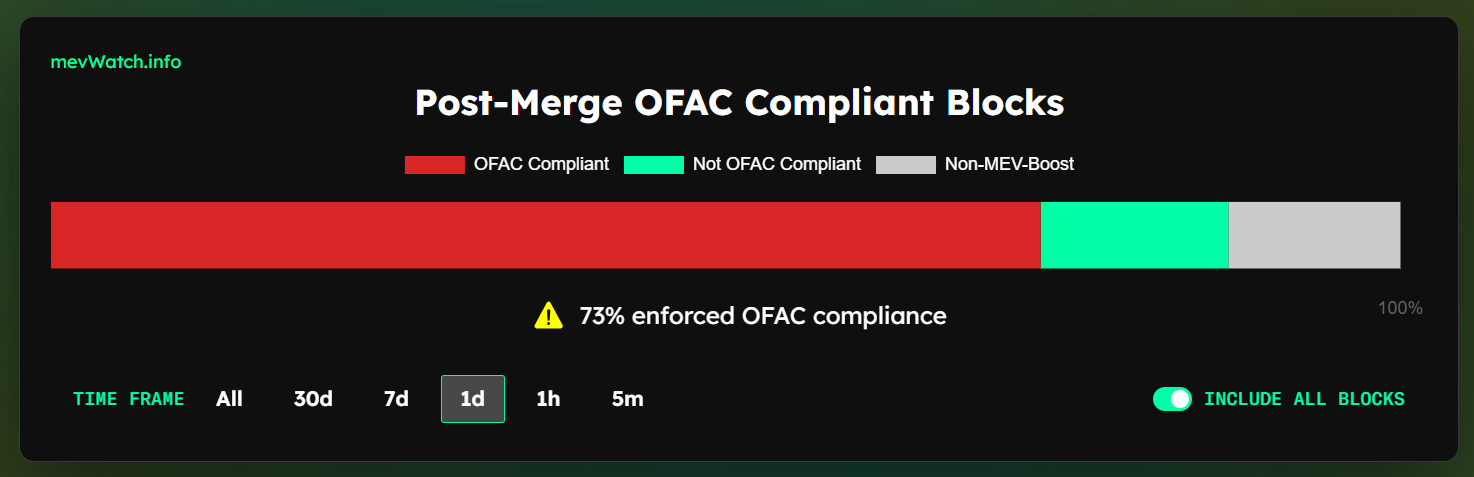
Task: Click the Non-MEV-Boost legend label
Action: tap(1009, 164)
